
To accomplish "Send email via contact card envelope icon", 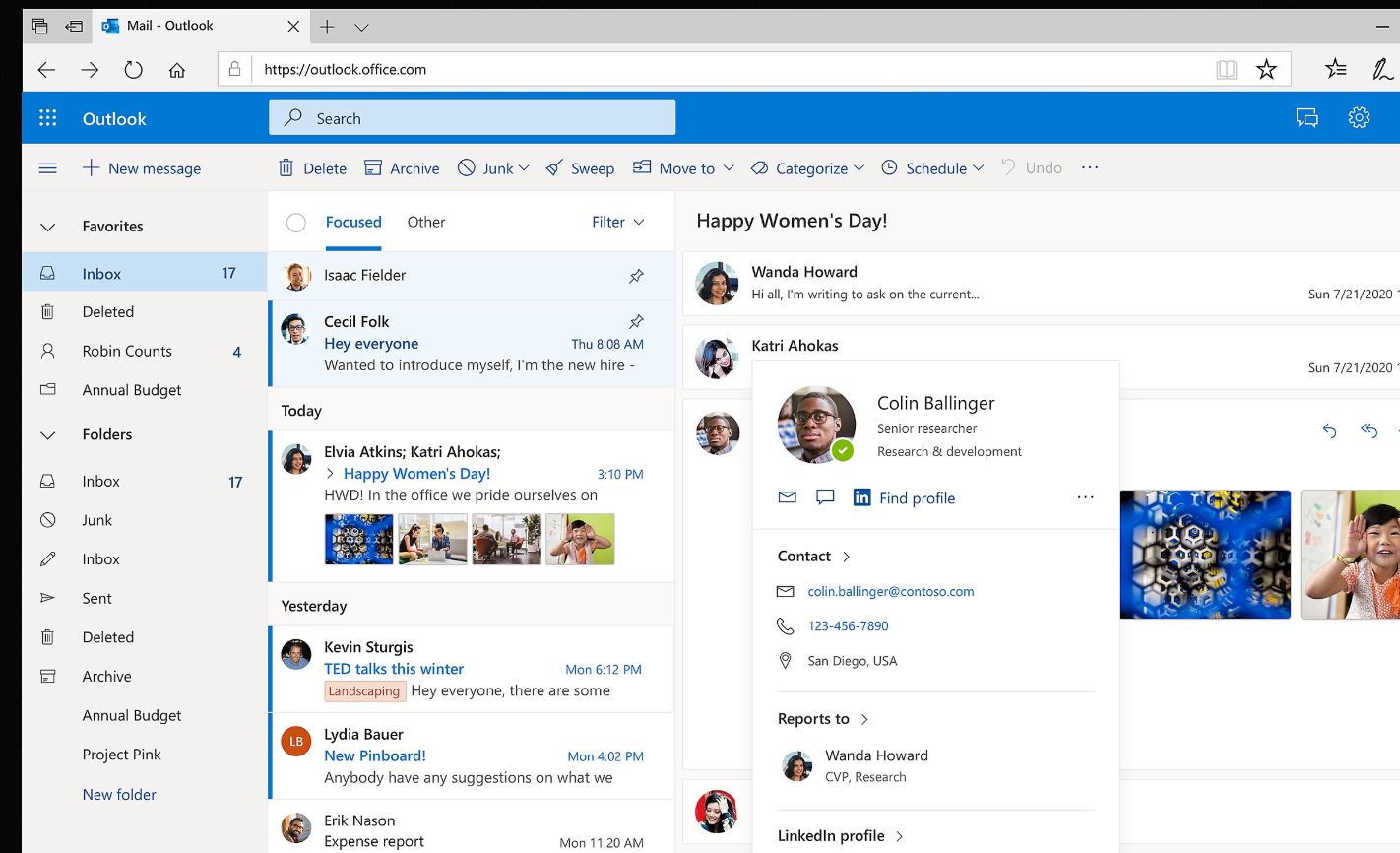I will click(788, 497).
